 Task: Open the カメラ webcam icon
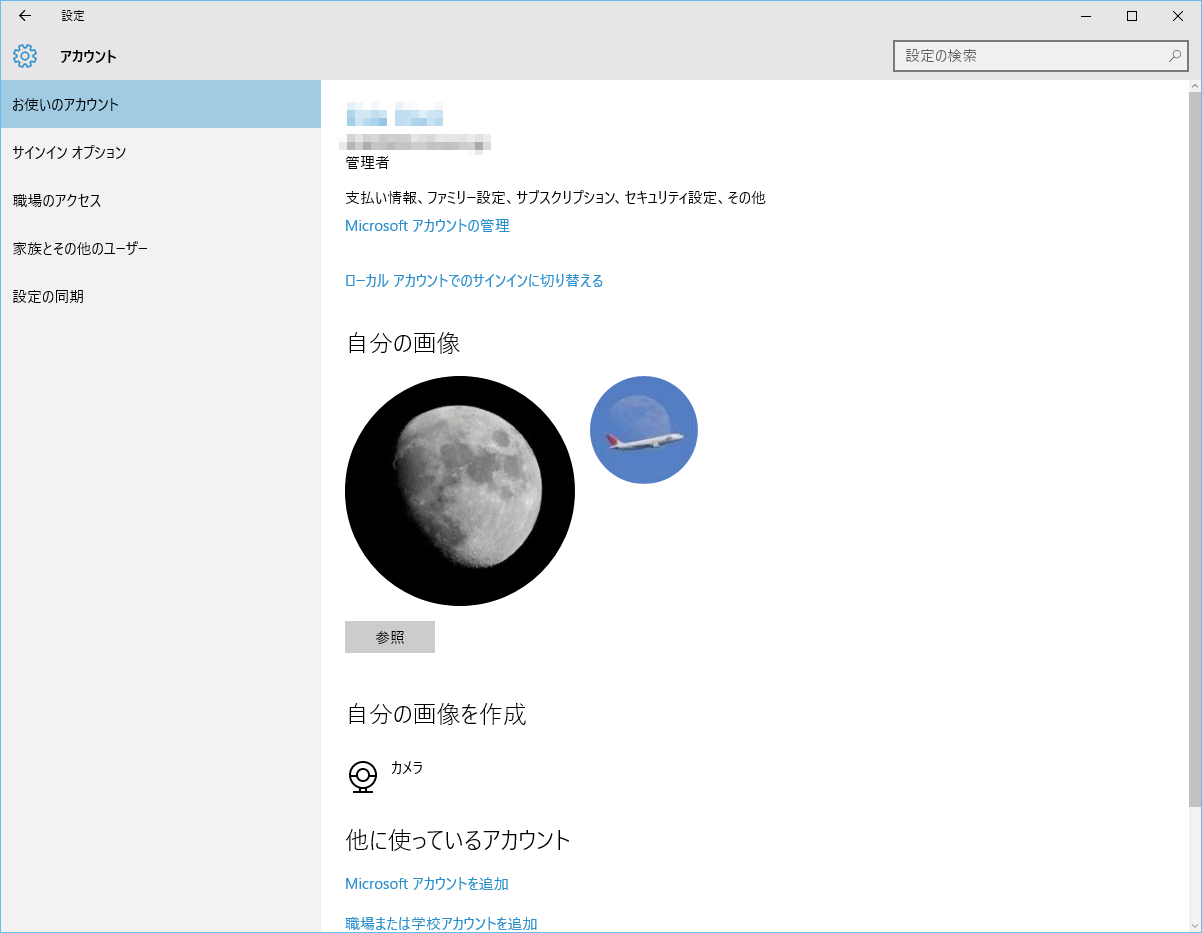362,777
